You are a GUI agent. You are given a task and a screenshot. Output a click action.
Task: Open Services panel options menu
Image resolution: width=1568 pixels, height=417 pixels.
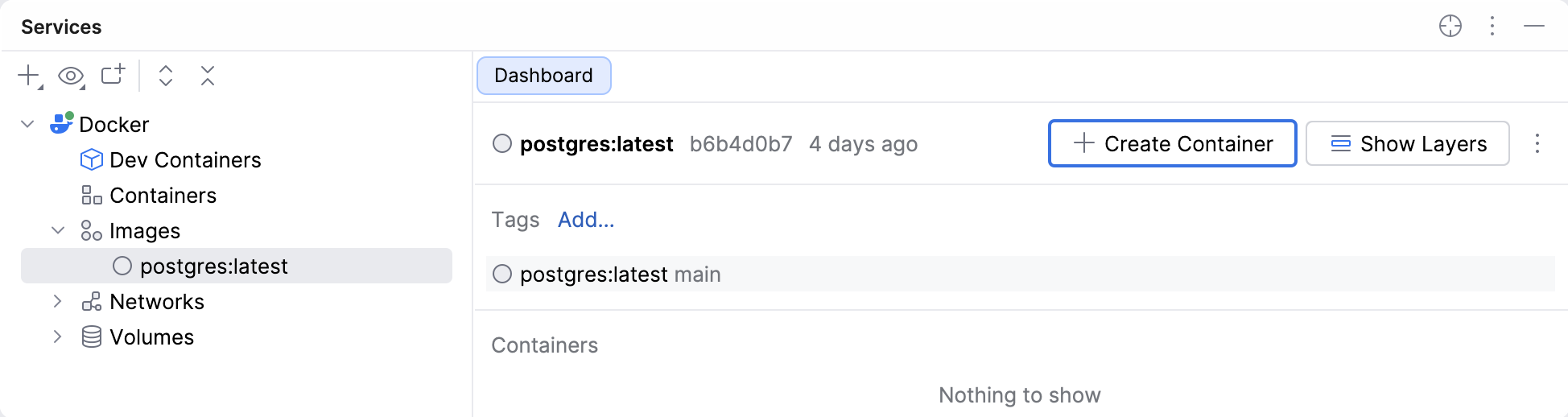pos(1492,27)
